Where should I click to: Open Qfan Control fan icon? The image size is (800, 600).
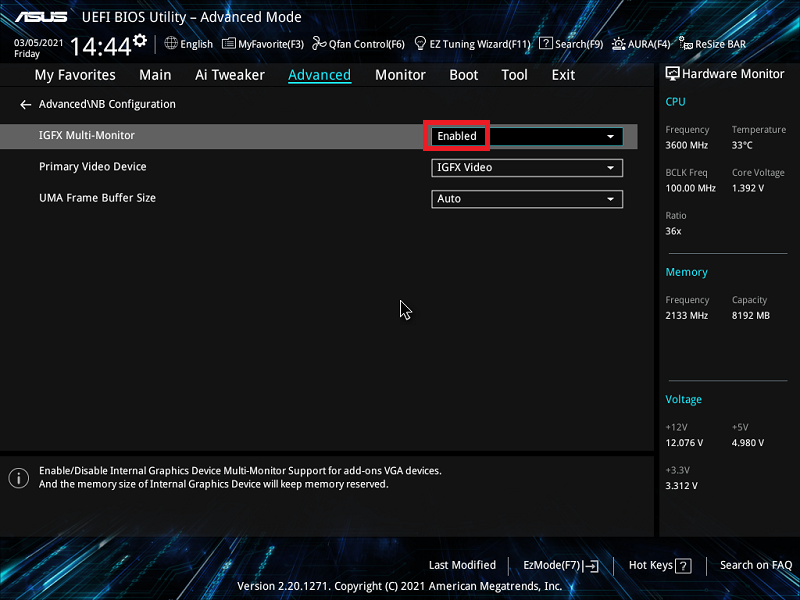point(319,43)
